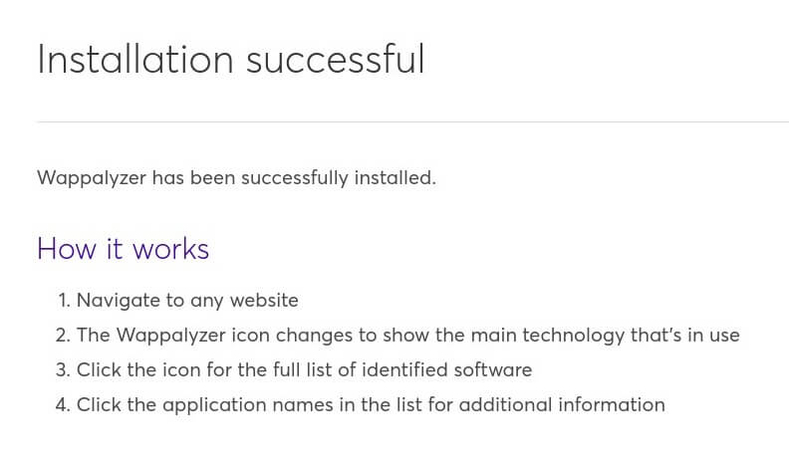
Task: Click the "Installation successful" page heading
Action: [231, 59]
